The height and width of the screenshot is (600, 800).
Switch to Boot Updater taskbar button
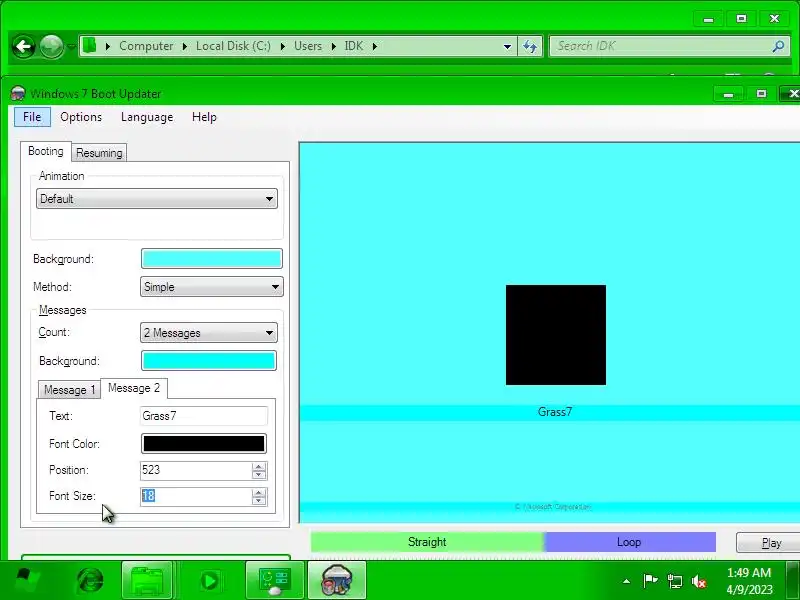[337, 580]
